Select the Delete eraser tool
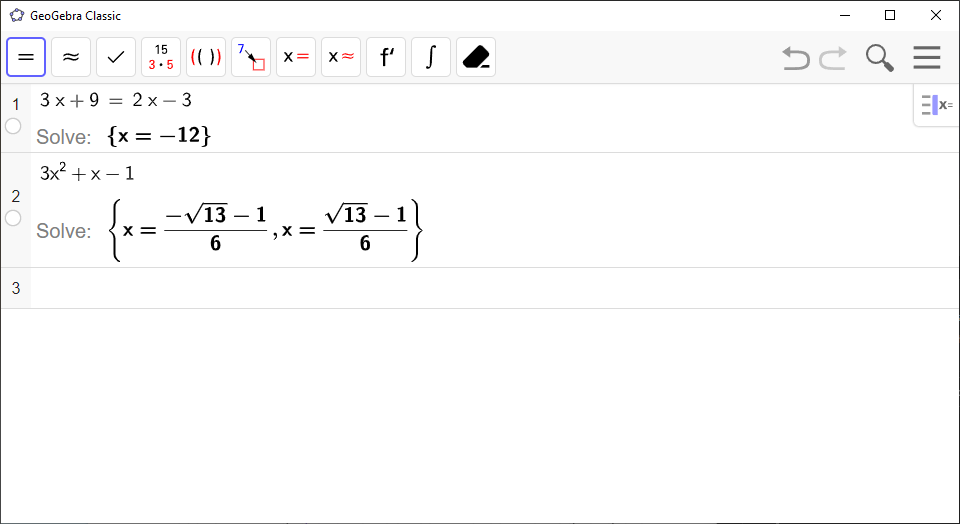 (476, 57)
